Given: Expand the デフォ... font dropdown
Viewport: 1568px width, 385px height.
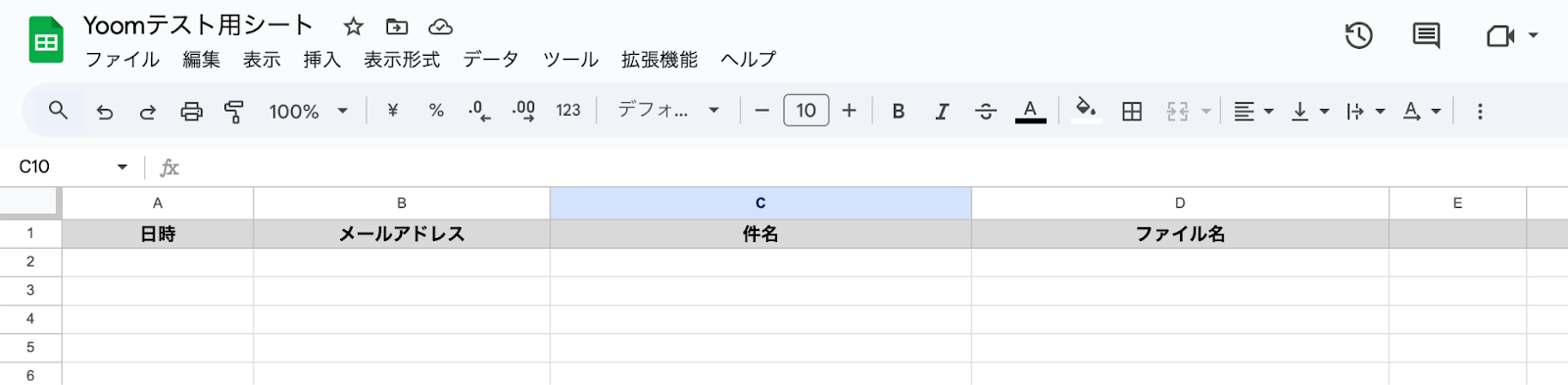Looking at the screenshot, I should tap(668, 111).
